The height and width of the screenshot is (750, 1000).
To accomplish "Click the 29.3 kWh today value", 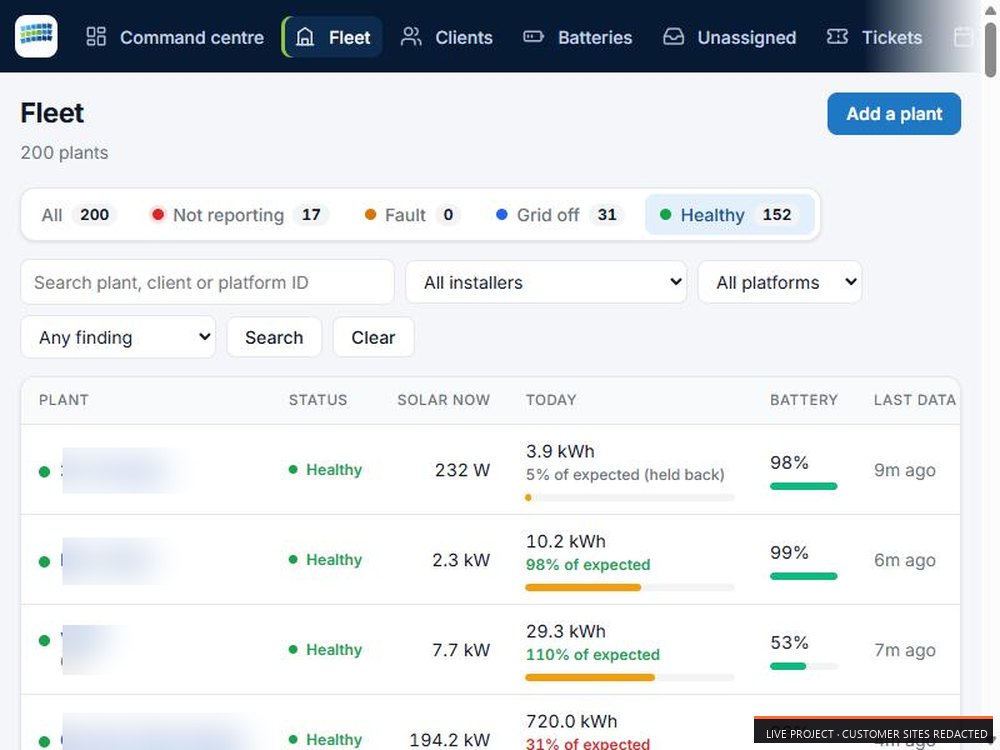I will [566, 631].
